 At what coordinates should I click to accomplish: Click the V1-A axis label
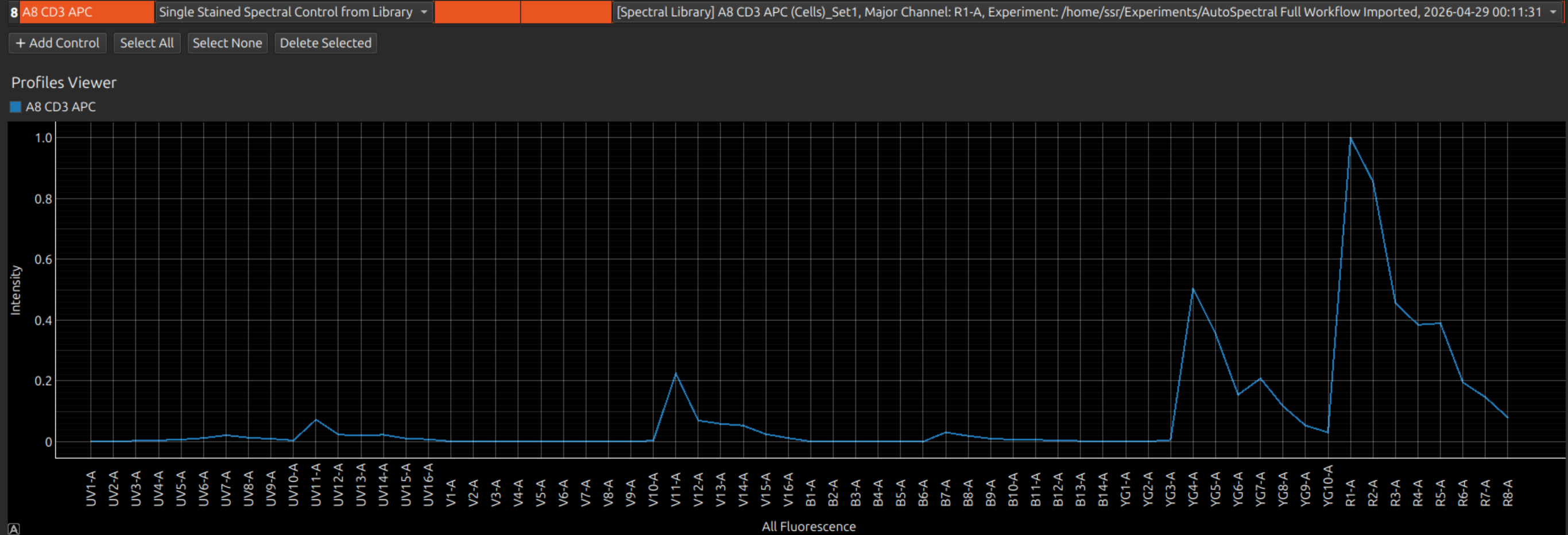pos(451,492)
